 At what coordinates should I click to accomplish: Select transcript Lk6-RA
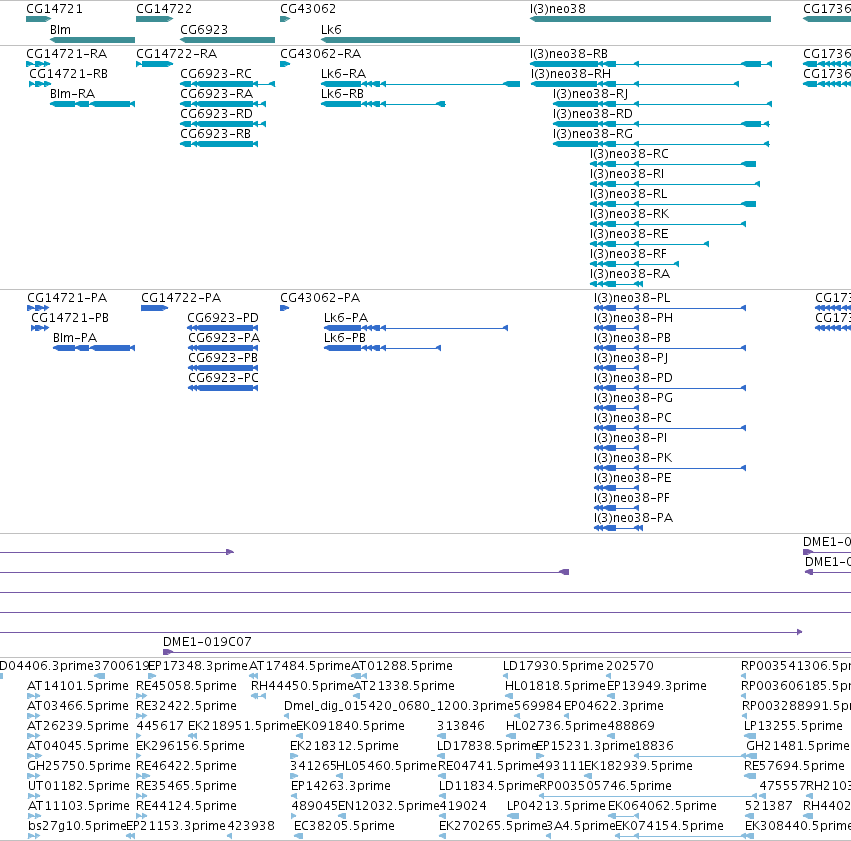pos(344,74)
